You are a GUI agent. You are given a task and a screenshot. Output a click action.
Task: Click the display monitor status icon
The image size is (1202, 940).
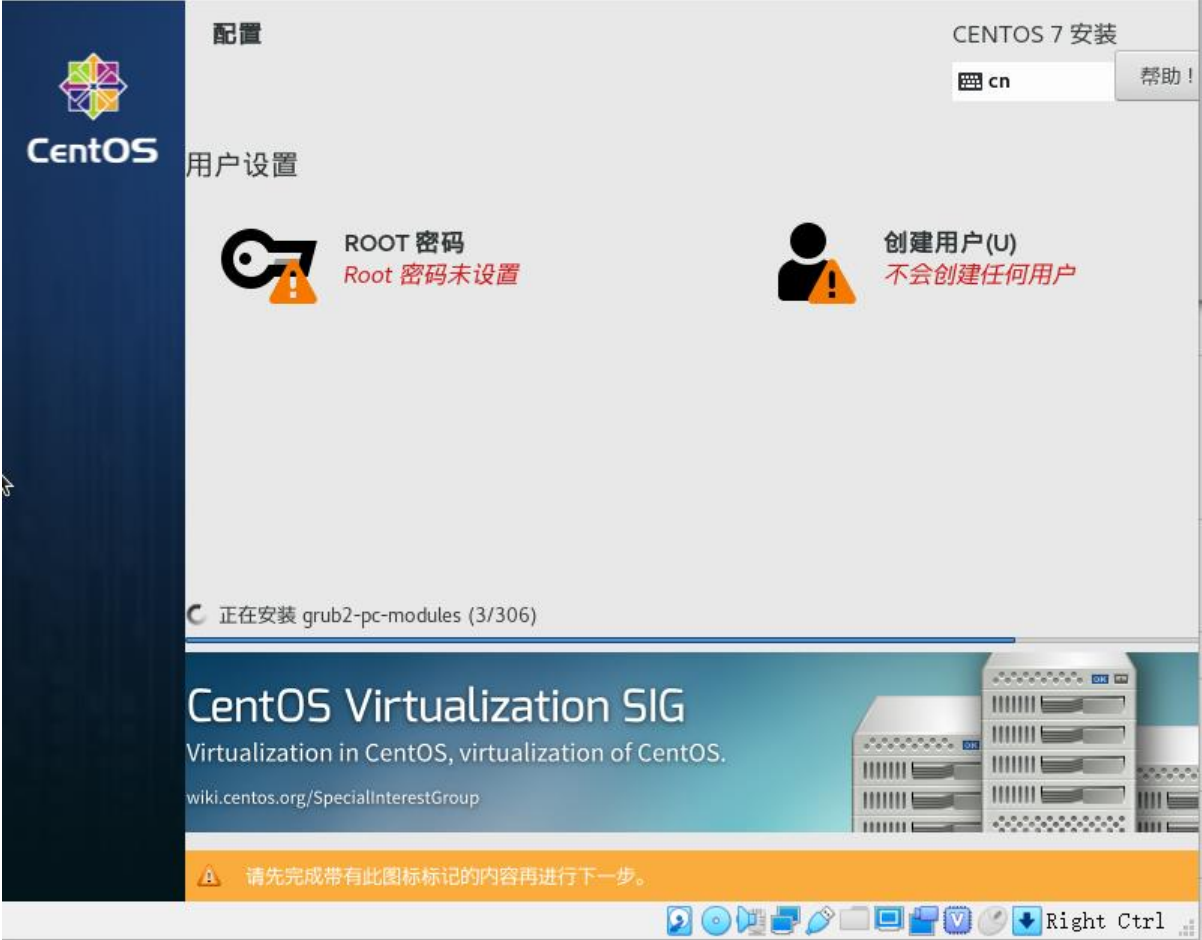[x=889, y=921]
